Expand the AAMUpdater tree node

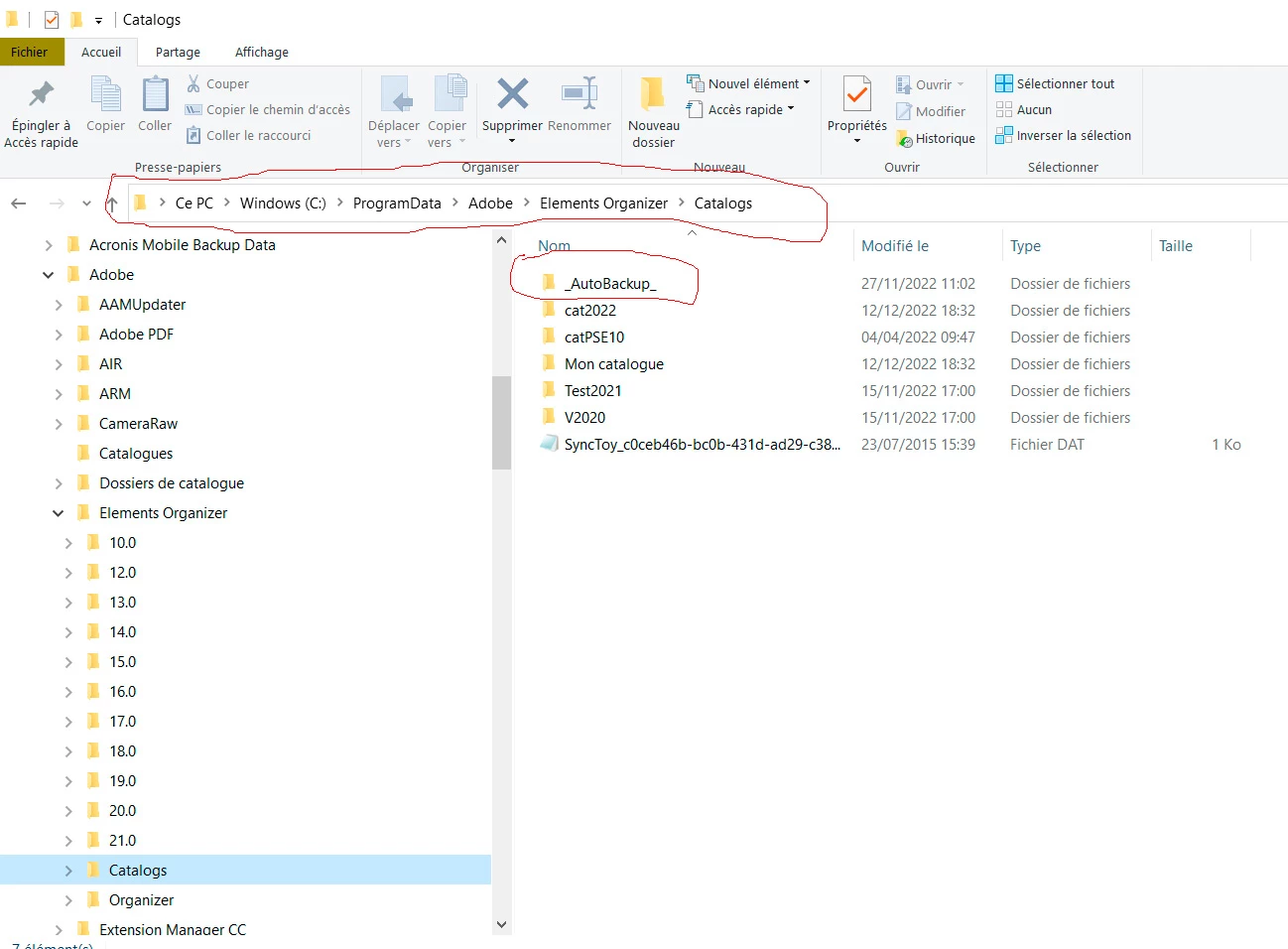coord(59,305)
